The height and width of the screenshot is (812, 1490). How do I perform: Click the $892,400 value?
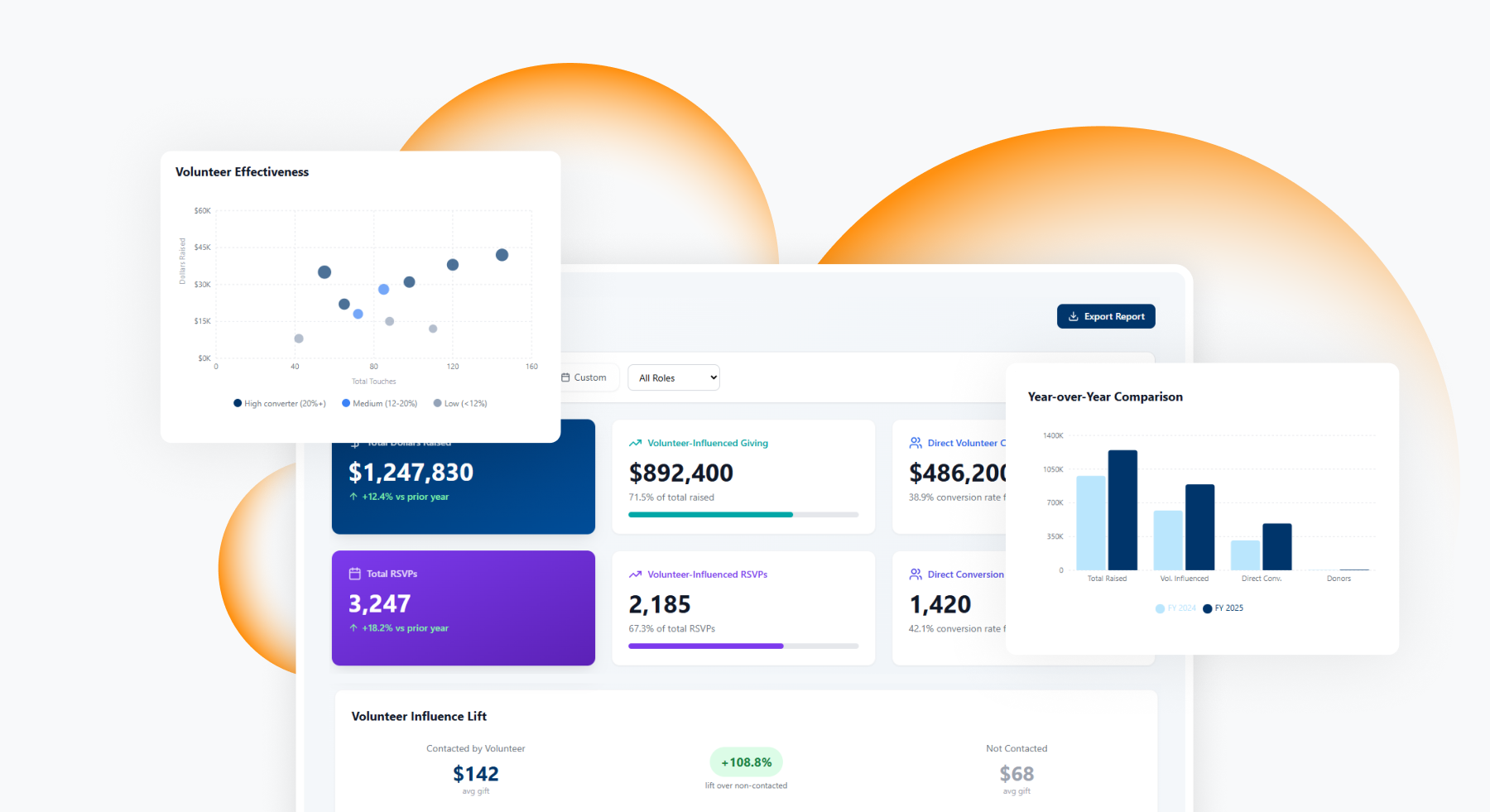click(680, 473)
